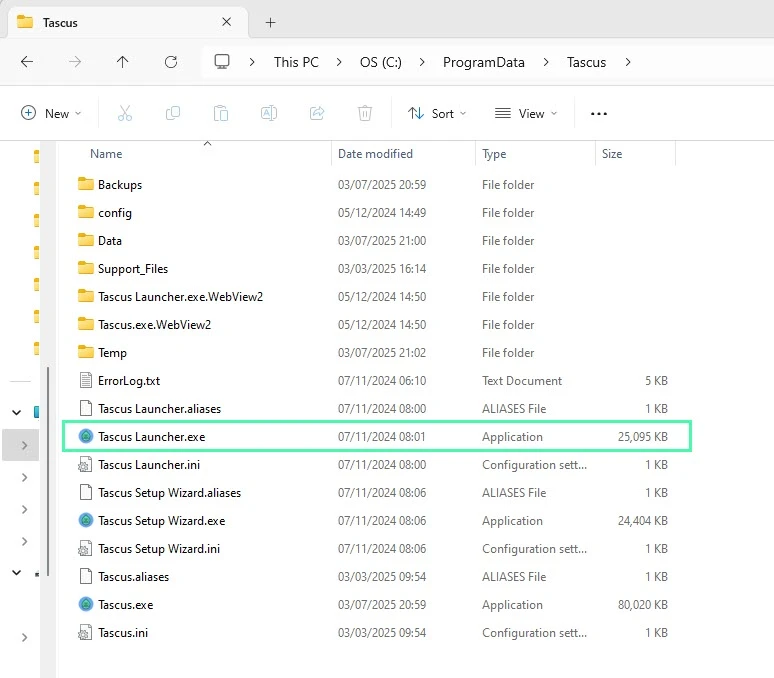Click the Share icon in toolbar
Image resolution: width=774 pixels, height=678 pixels.
[x=317, y=113]
